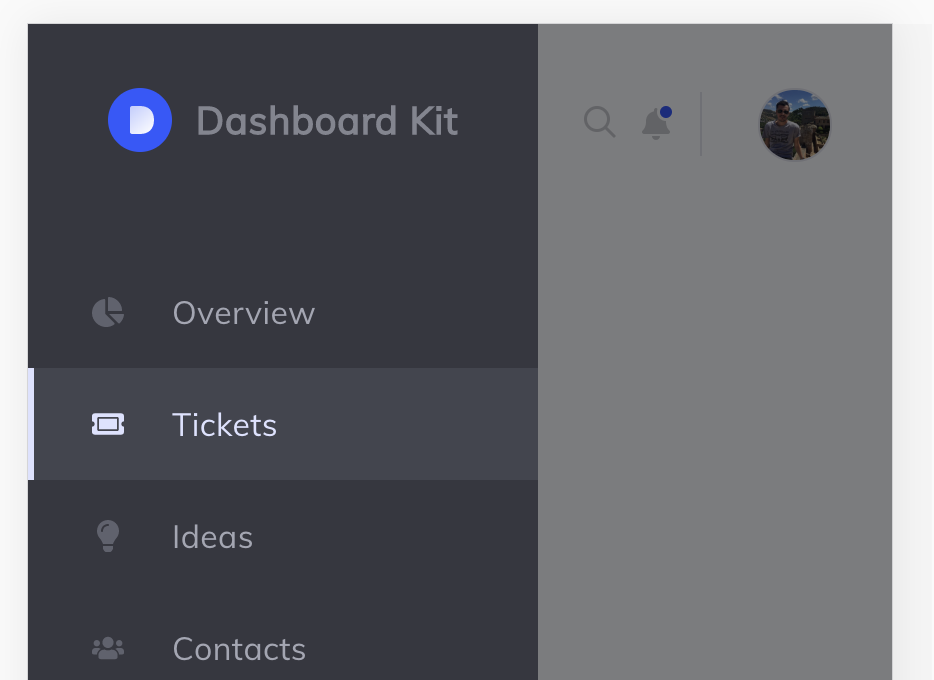
Task: Click the Dashboard Kit title text
Action: point(327,121)
